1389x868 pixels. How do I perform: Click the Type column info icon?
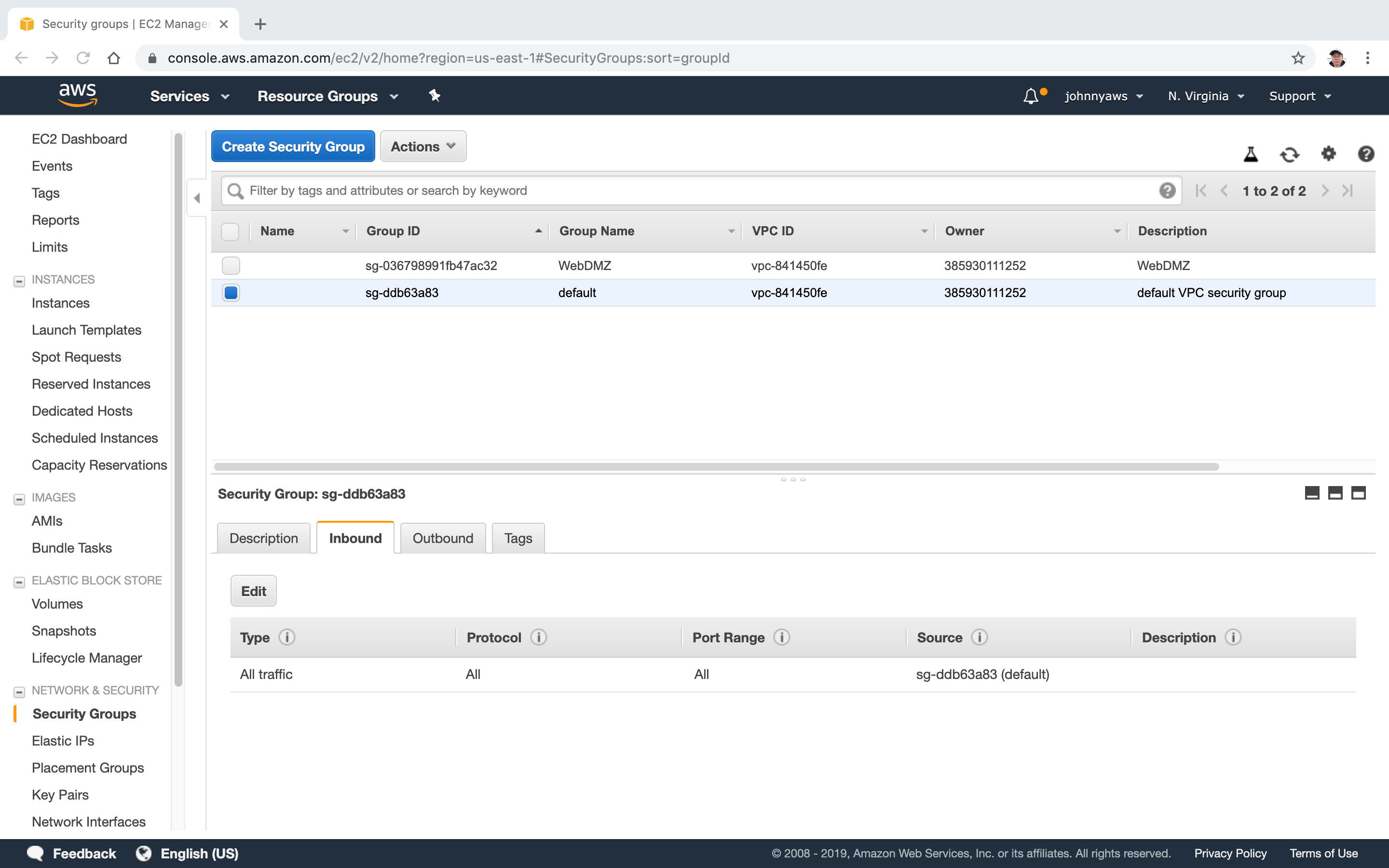(x=286, y=637)
